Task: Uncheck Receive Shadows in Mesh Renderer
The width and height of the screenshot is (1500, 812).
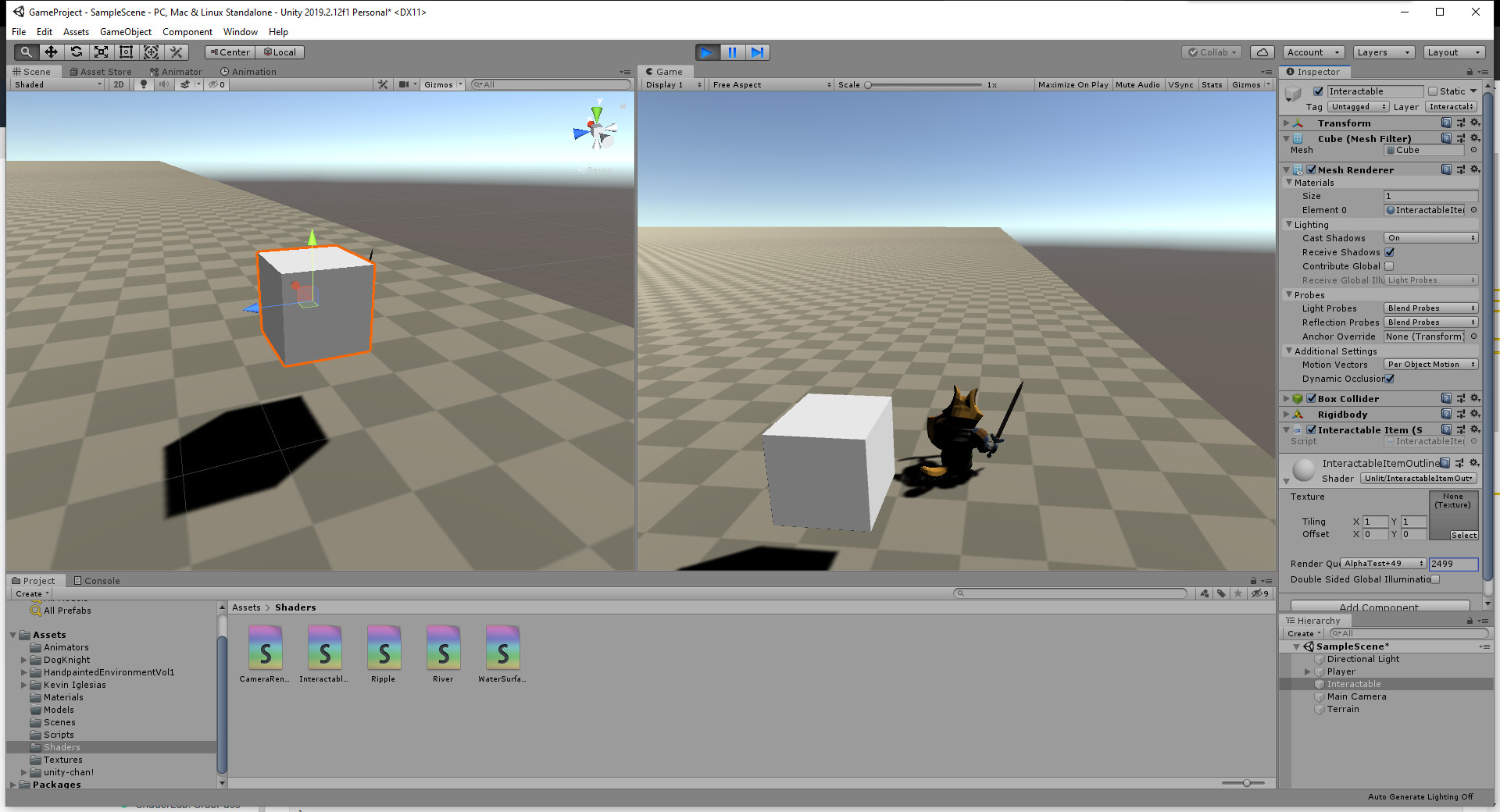Action: [x=1391, y=251]
